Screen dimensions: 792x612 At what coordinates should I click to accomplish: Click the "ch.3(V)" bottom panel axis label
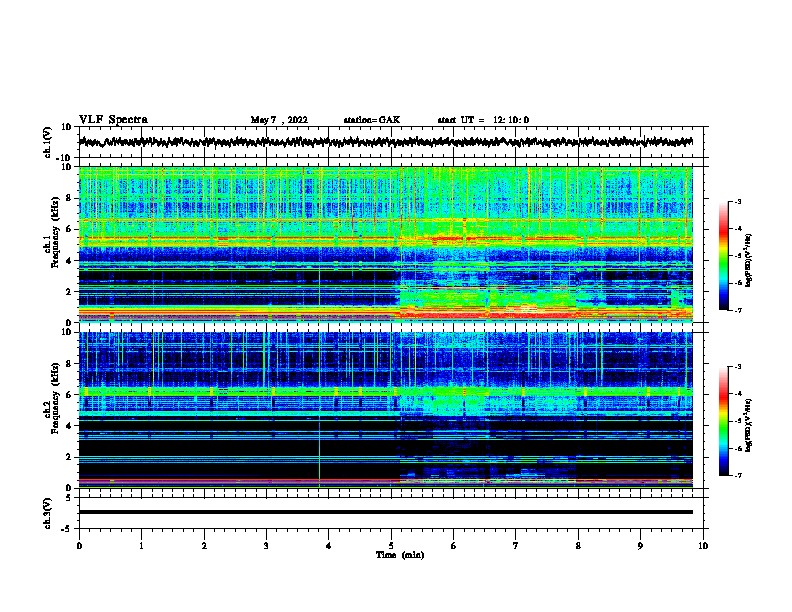(x=47, y=513)
